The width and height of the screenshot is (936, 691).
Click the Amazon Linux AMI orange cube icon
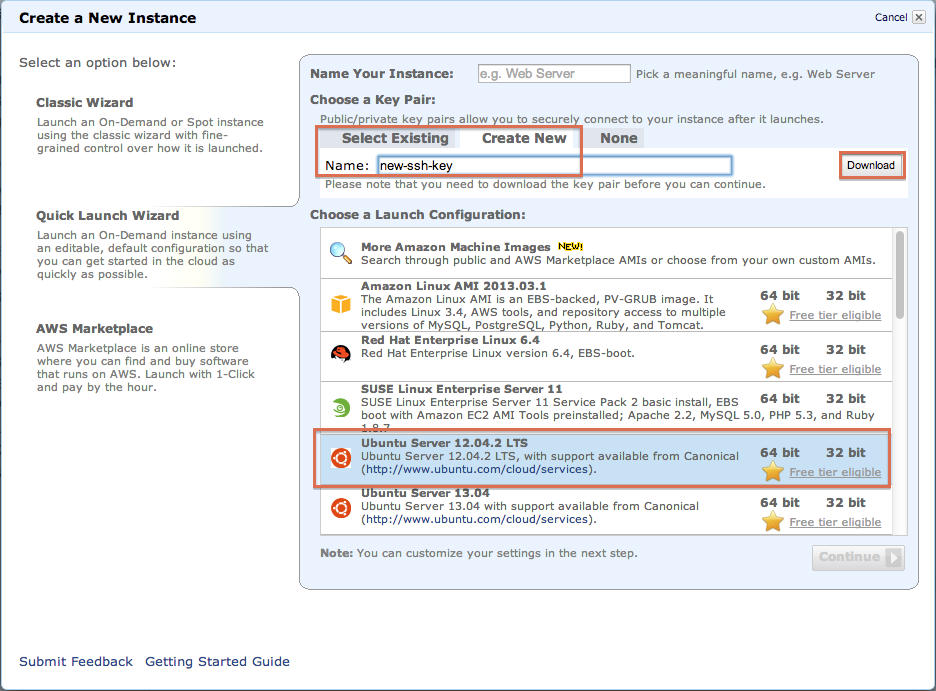[341, 304]
